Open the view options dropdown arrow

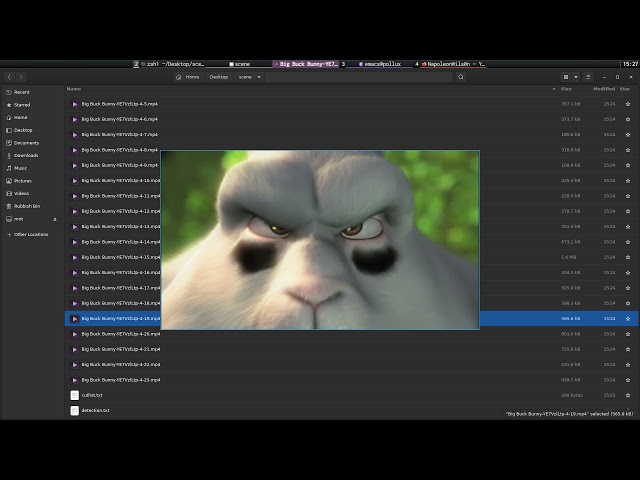pyautogui.click(x=576, y=77)
